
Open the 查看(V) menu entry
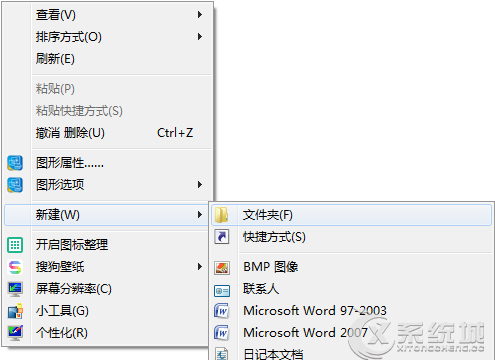[108, 15]
